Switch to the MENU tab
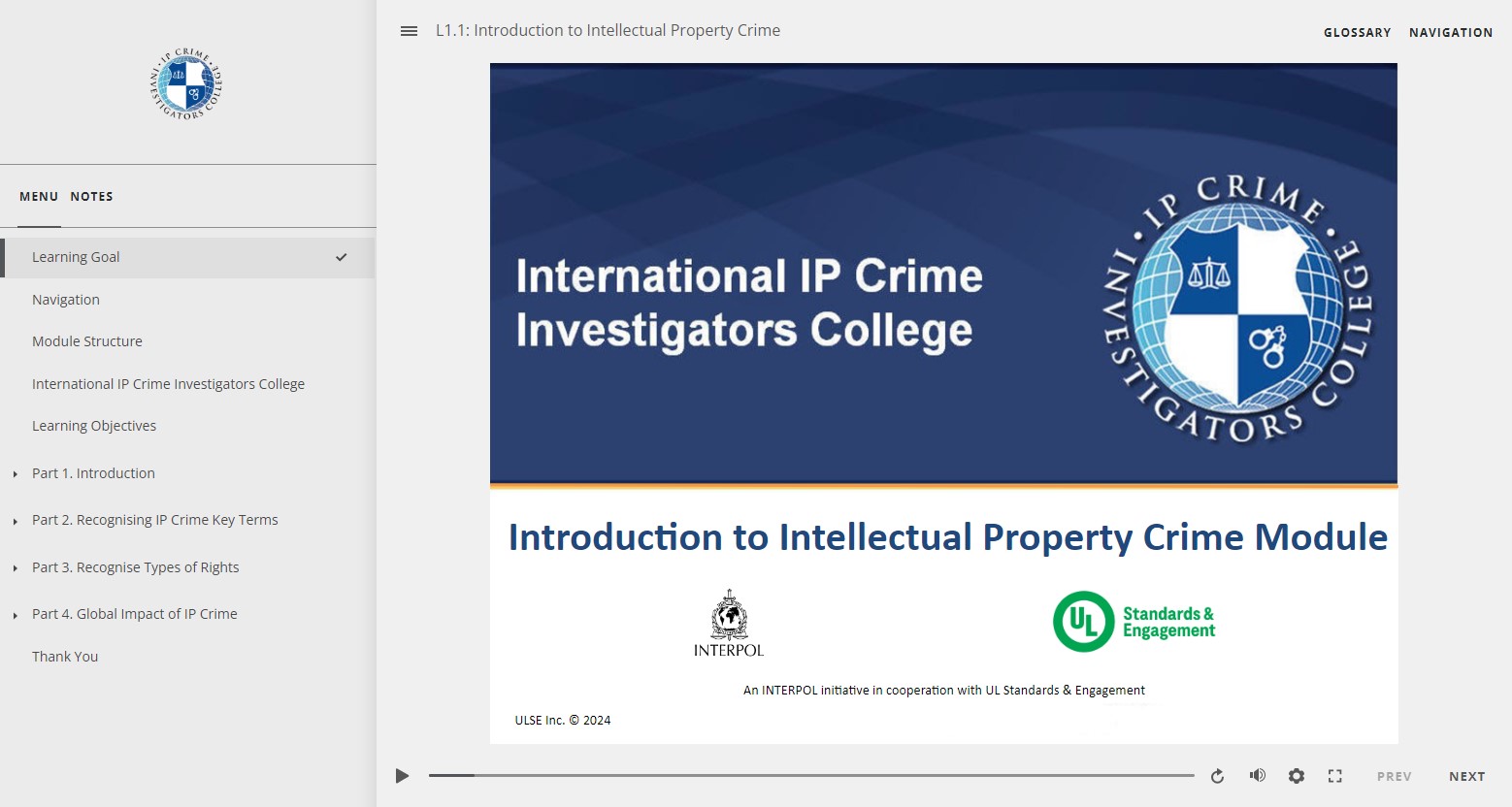The image size is (1512, 807). 39,196
